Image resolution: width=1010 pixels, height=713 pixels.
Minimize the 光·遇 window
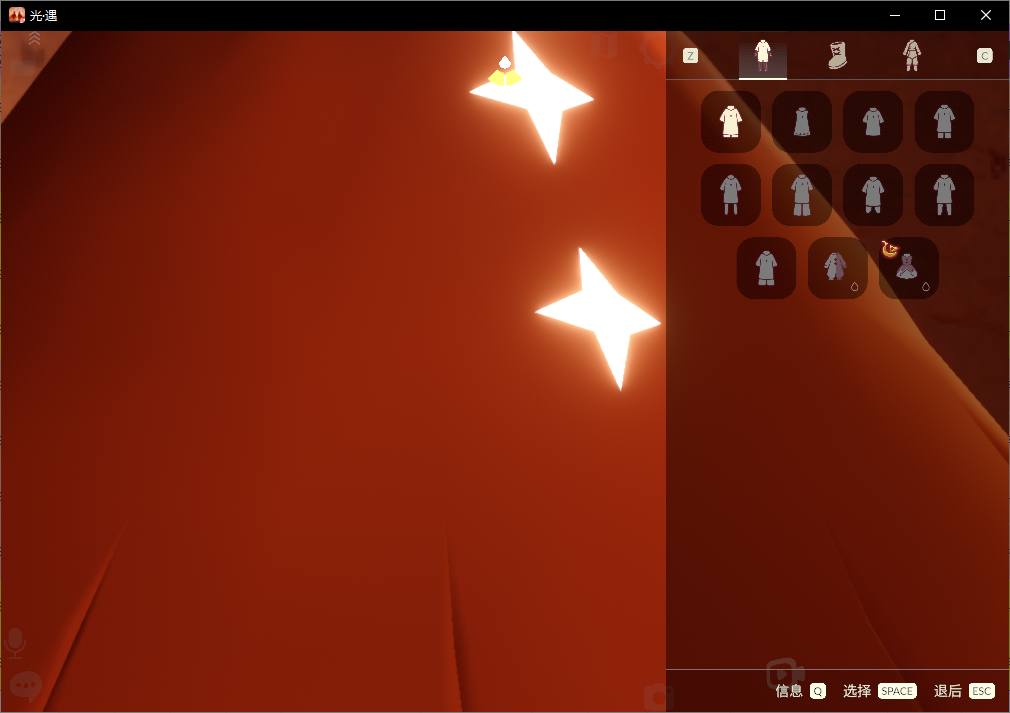point(895,15)
